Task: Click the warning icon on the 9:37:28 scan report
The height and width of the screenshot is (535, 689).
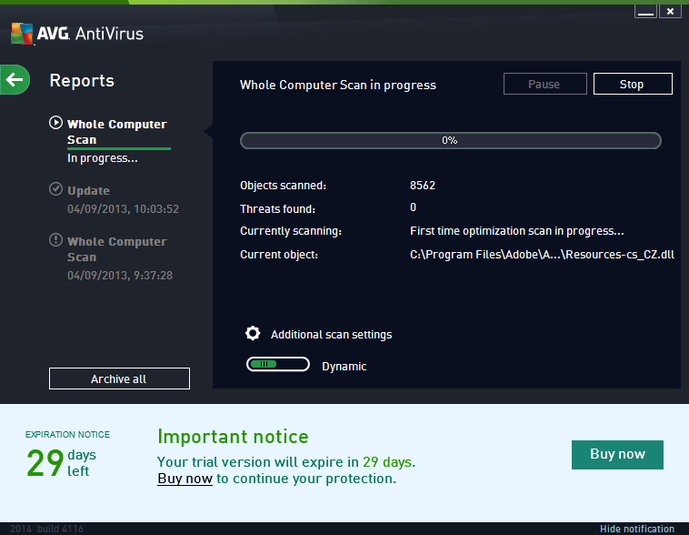Action: pos(56,240)
